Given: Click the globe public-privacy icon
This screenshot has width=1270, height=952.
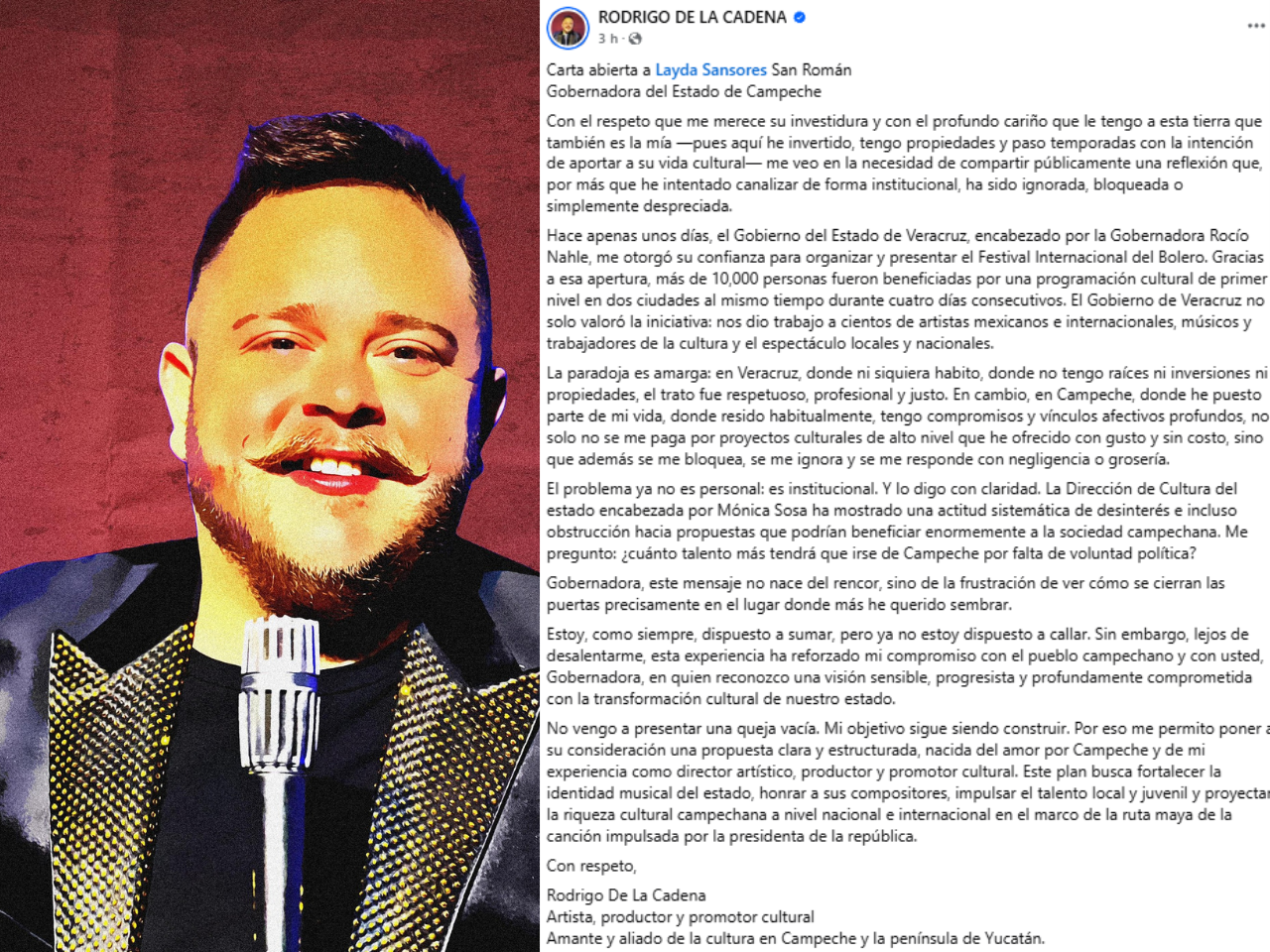Looking at the screenshot, I should click(635, 39).
